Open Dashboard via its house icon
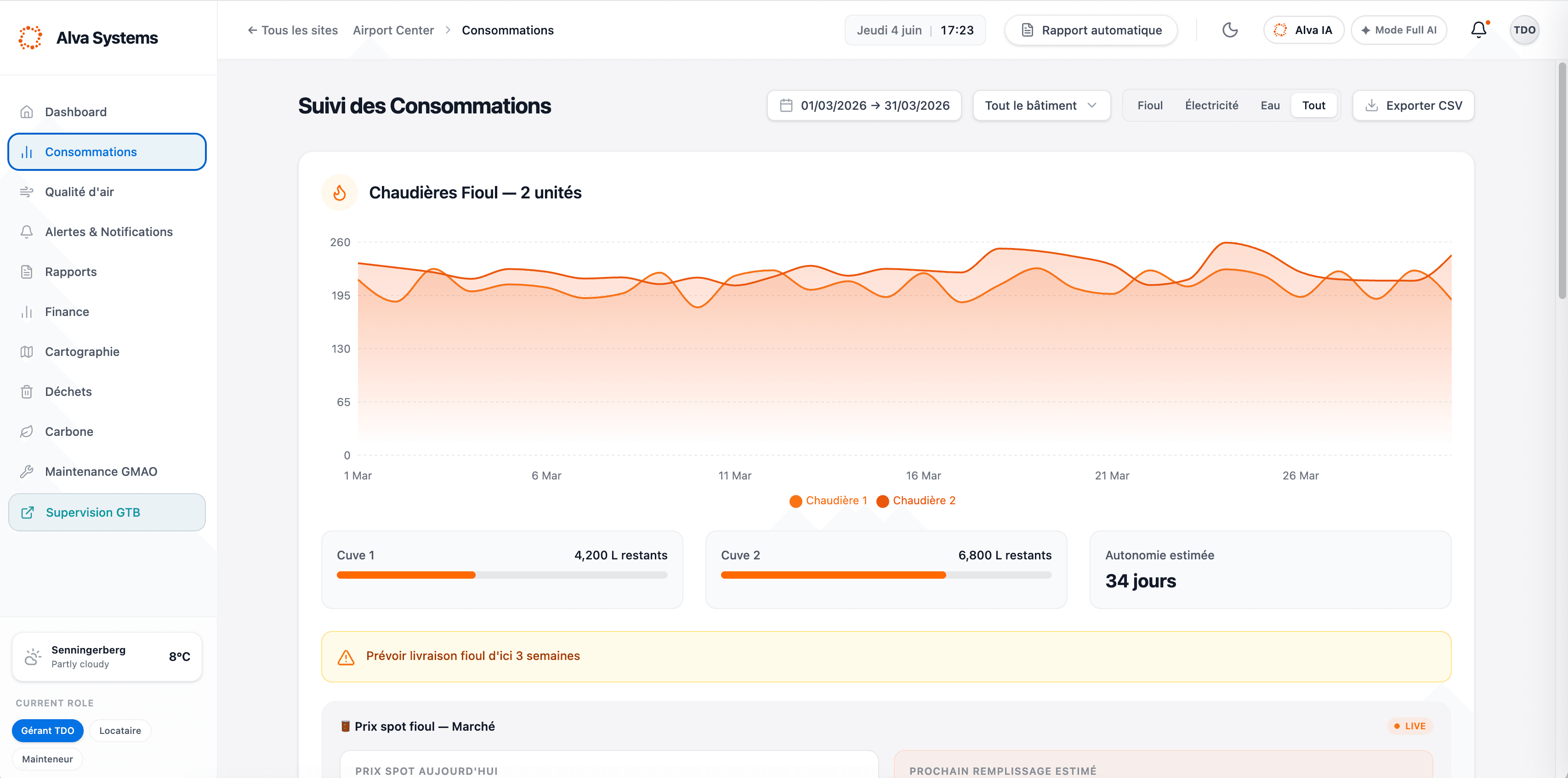 [27, 112]
